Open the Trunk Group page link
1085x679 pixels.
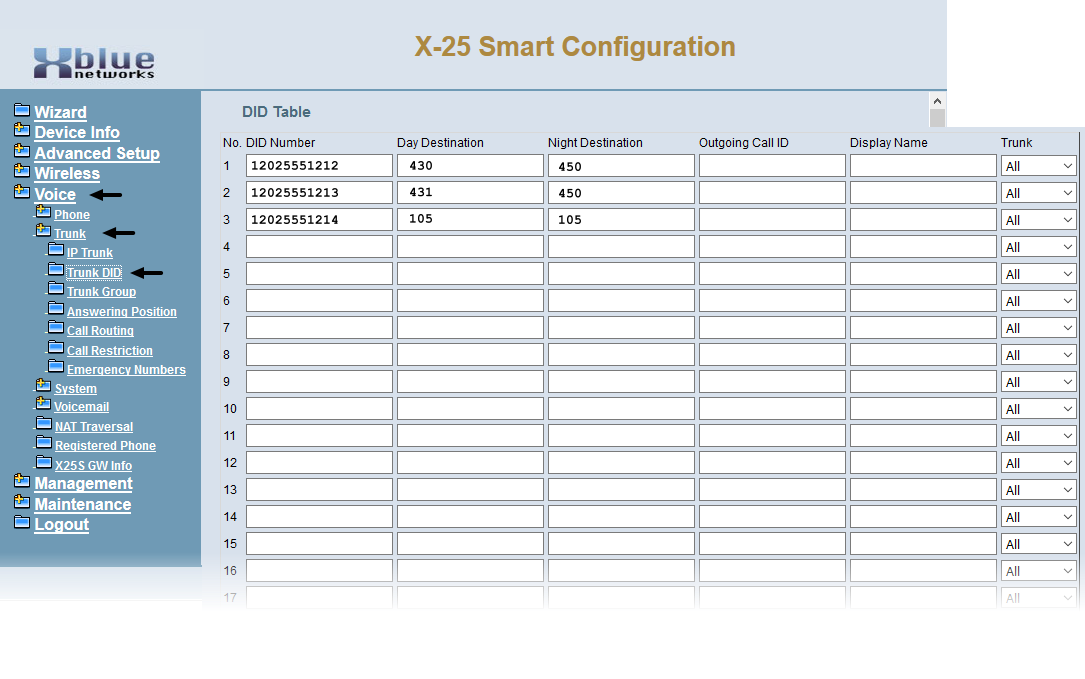point(101,292)
